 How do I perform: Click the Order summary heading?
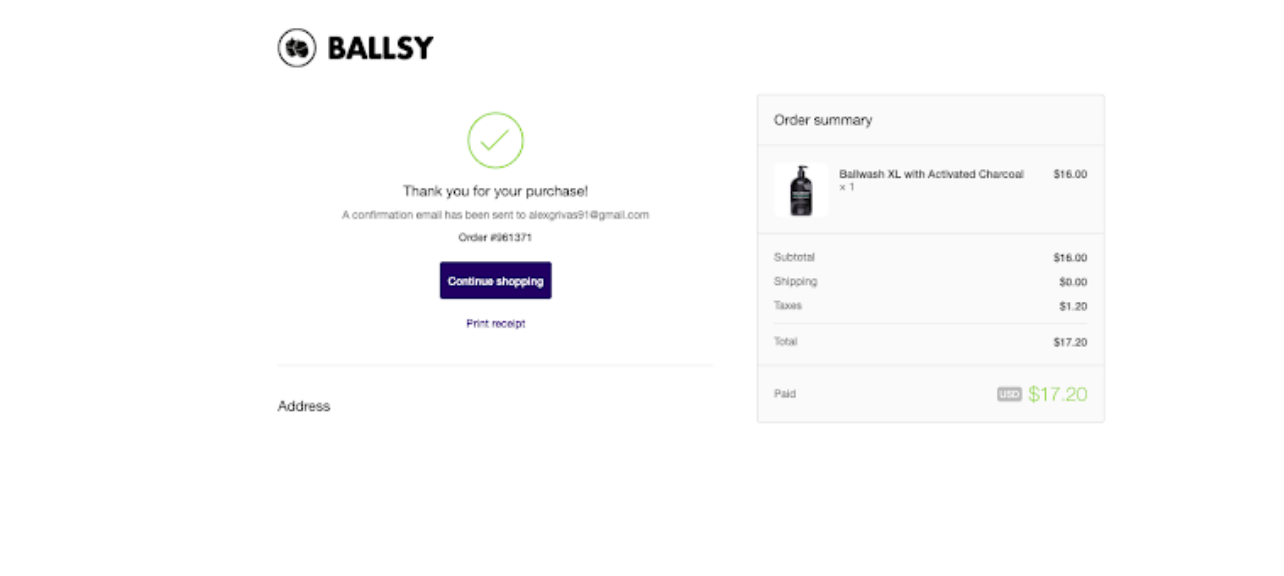point(823,120)
